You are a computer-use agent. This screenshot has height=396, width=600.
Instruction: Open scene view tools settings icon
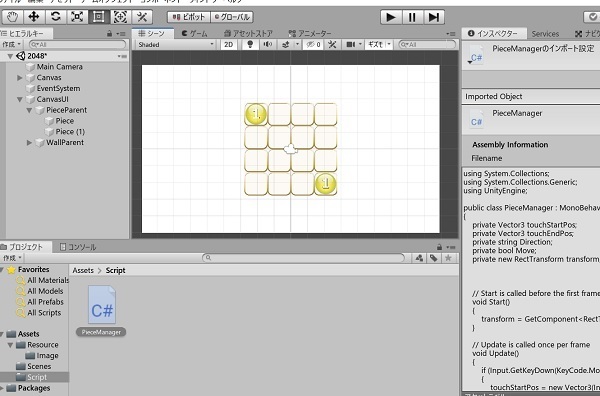pyautogui.click(x=332, y=45)
